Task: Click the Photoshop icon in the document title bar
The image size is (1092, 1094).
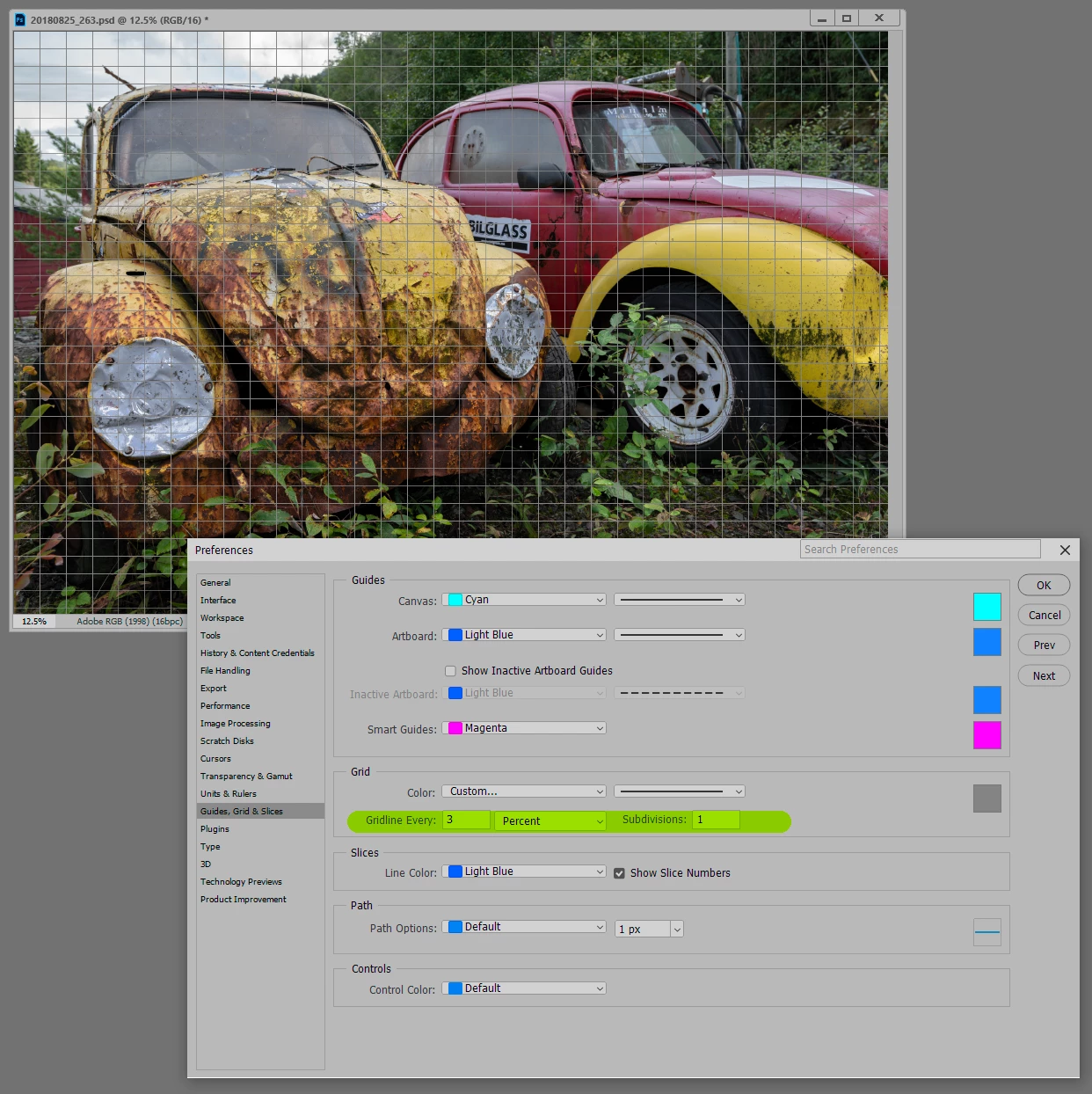Action: [20, 19]
